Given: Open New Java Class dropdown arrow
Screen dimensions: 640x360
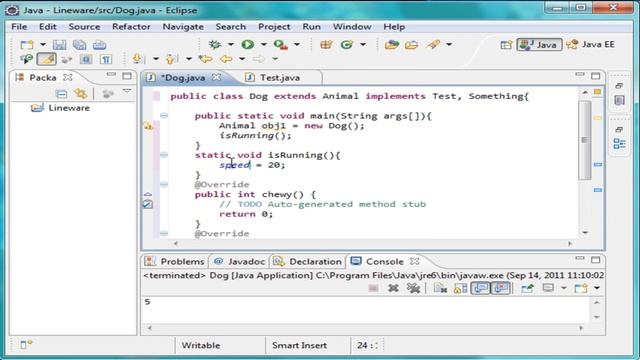Looking at the screenshot, I should (x=363, y=44).
